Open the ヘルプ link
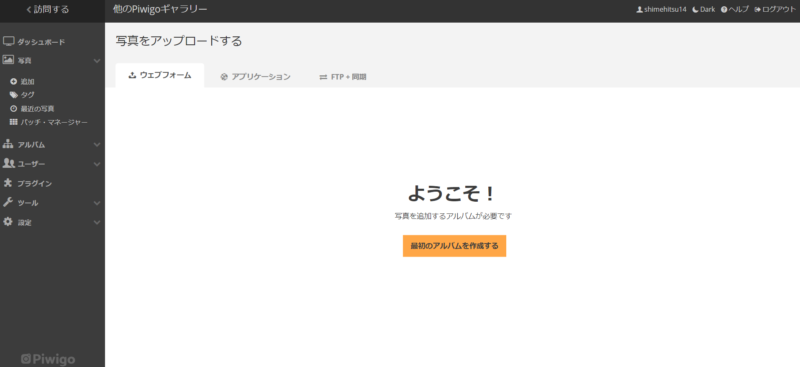 [735, 9]
